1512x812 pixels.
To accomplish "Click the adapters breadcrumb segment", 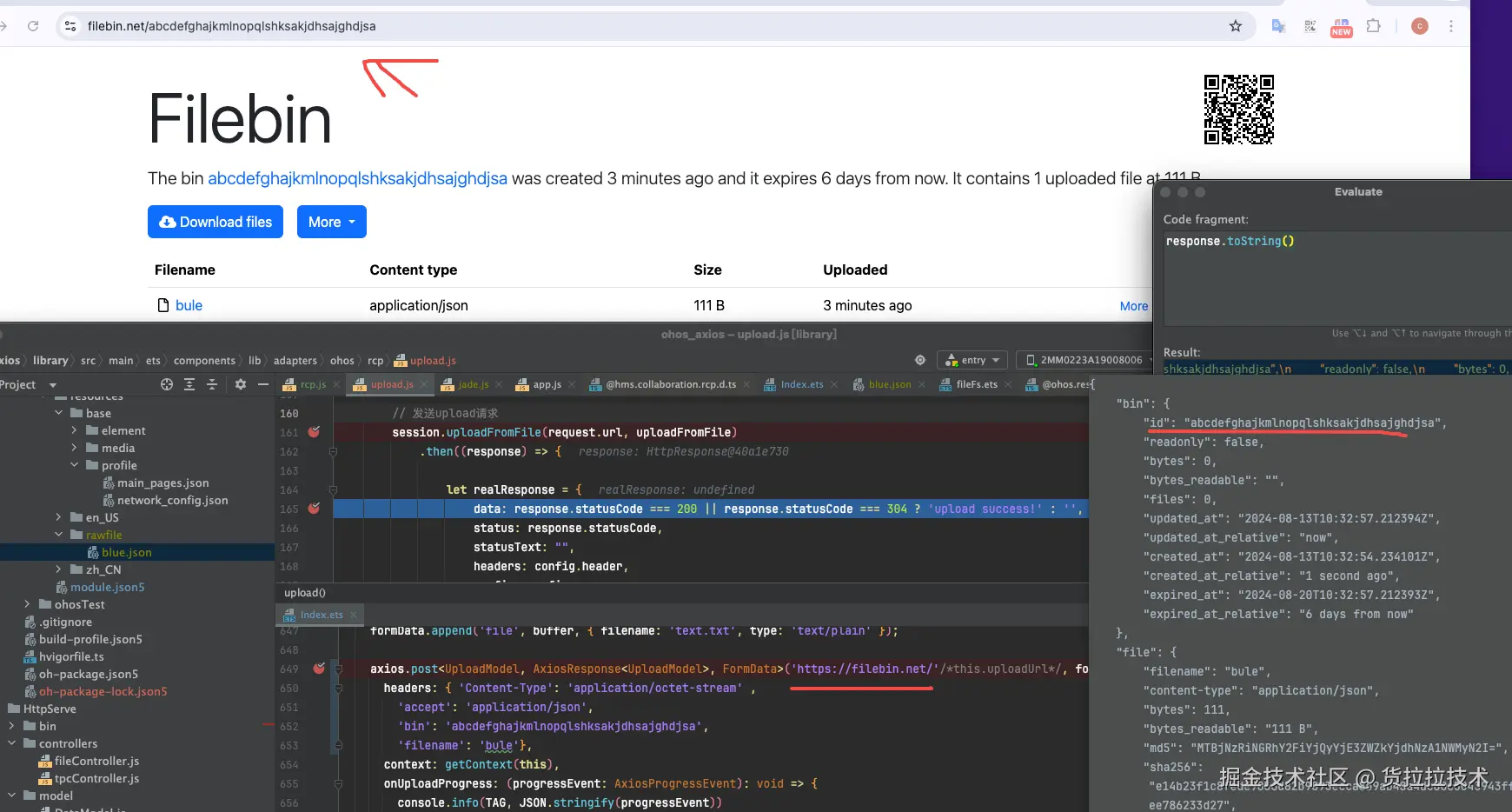I will point(295,360).
